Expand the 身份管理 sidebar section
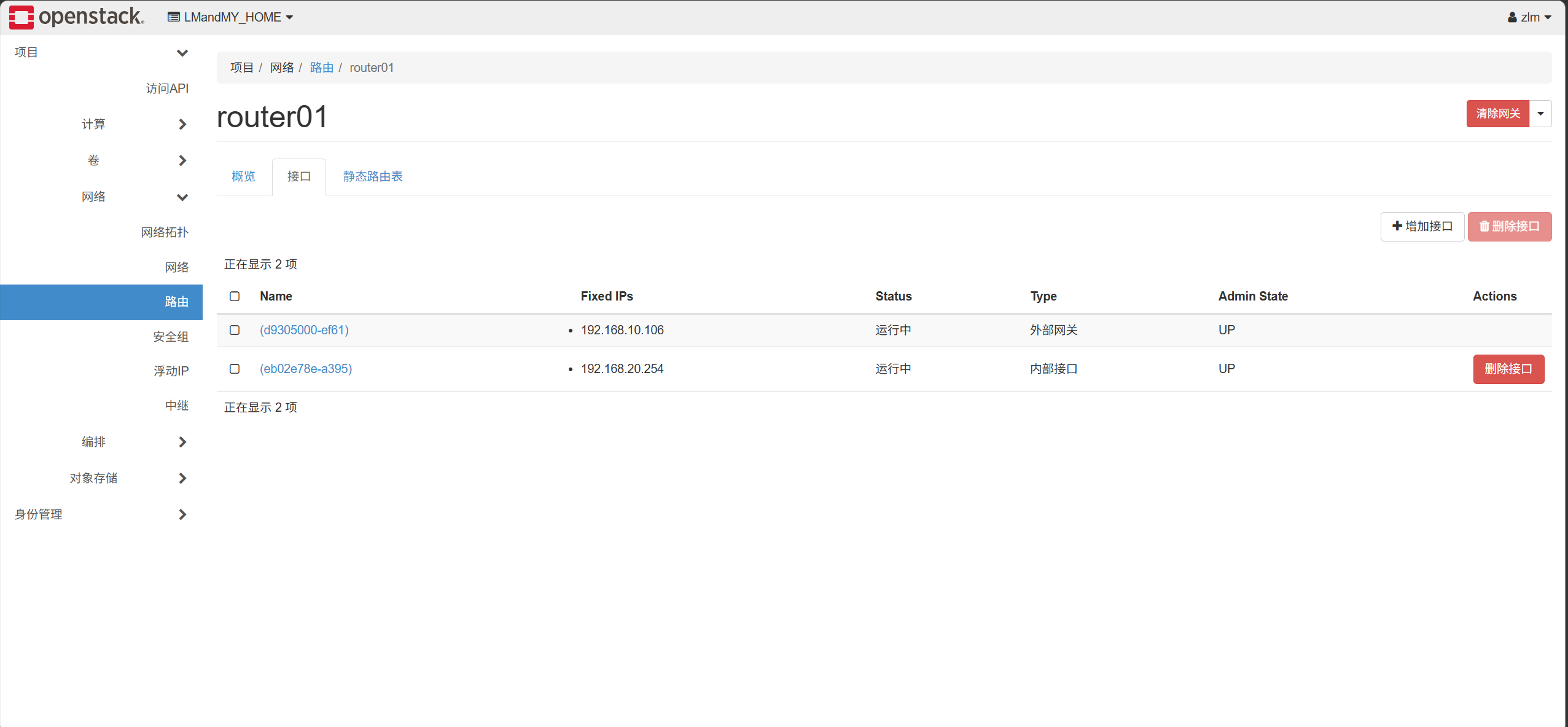The height and width of the screenshot is (727, 1568). click(101, 514)
